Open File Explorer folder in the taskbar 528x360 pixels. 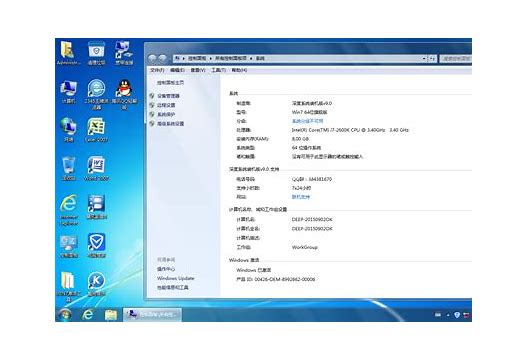point(111,315)
